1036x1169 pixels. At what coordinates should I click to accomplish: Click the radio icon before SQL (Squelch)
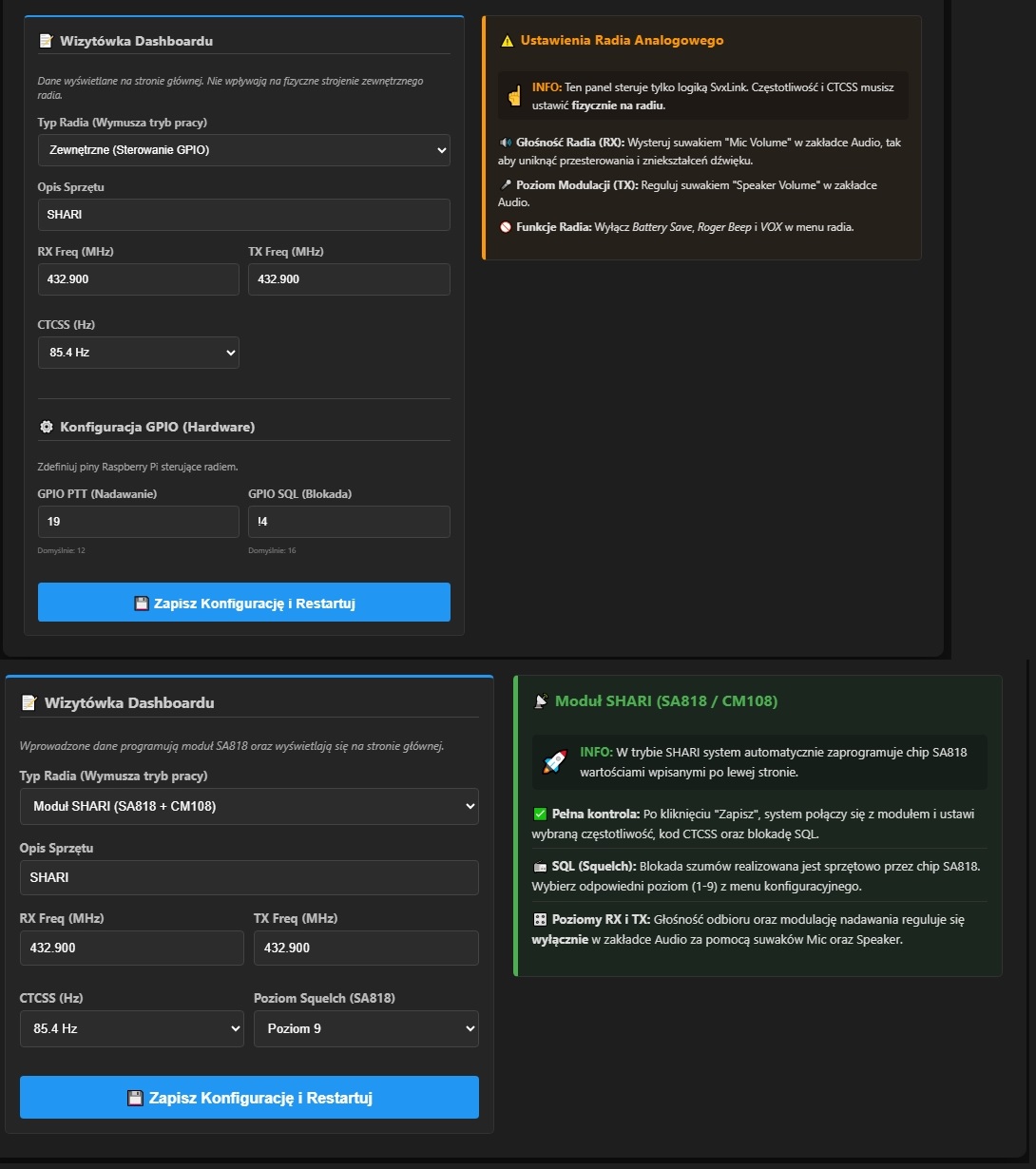[540, 867]
